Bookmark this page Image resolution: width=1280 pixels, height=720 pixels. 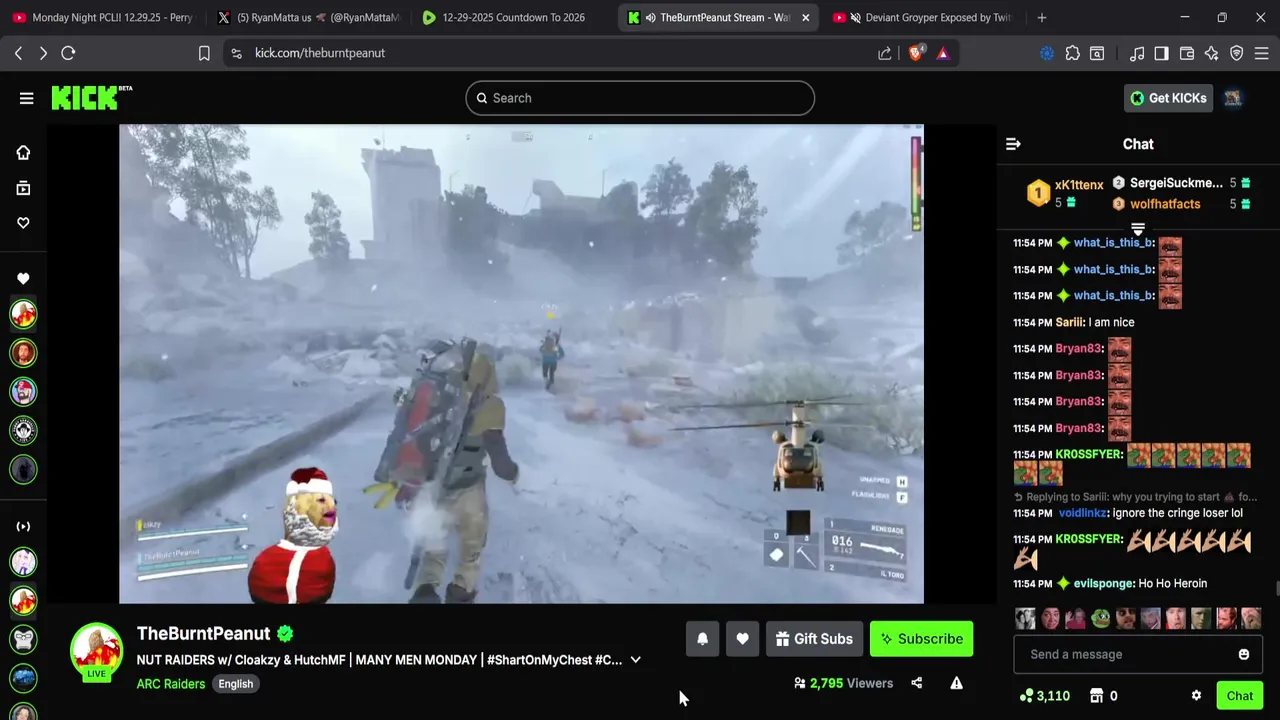pyautogui.click(x=204, y=53)
